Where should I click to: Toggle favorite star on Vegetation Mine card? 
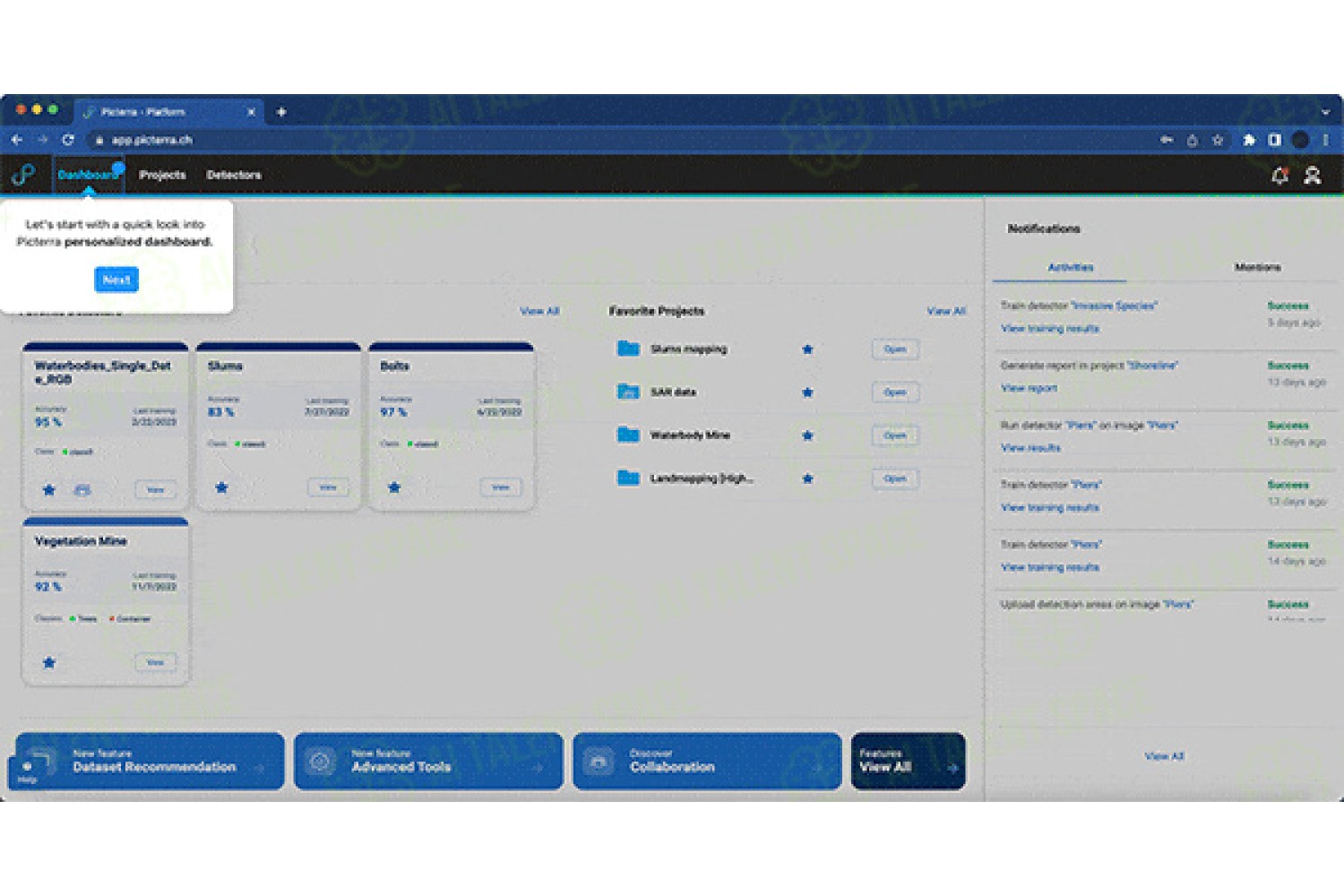click(x=49, y=663)
